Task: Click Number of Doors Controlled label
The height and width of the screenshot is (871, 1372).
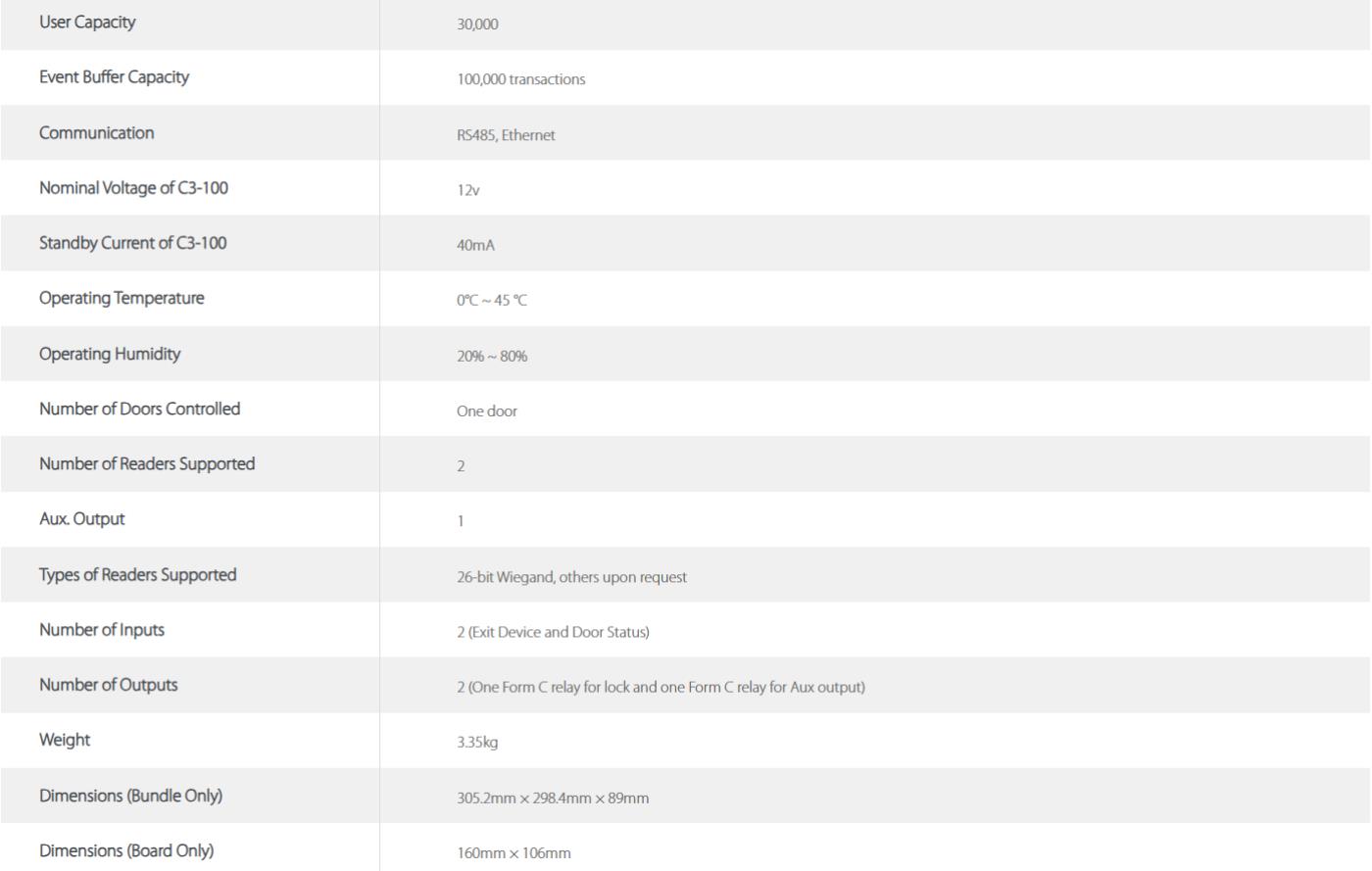Action: coord(139,409)
